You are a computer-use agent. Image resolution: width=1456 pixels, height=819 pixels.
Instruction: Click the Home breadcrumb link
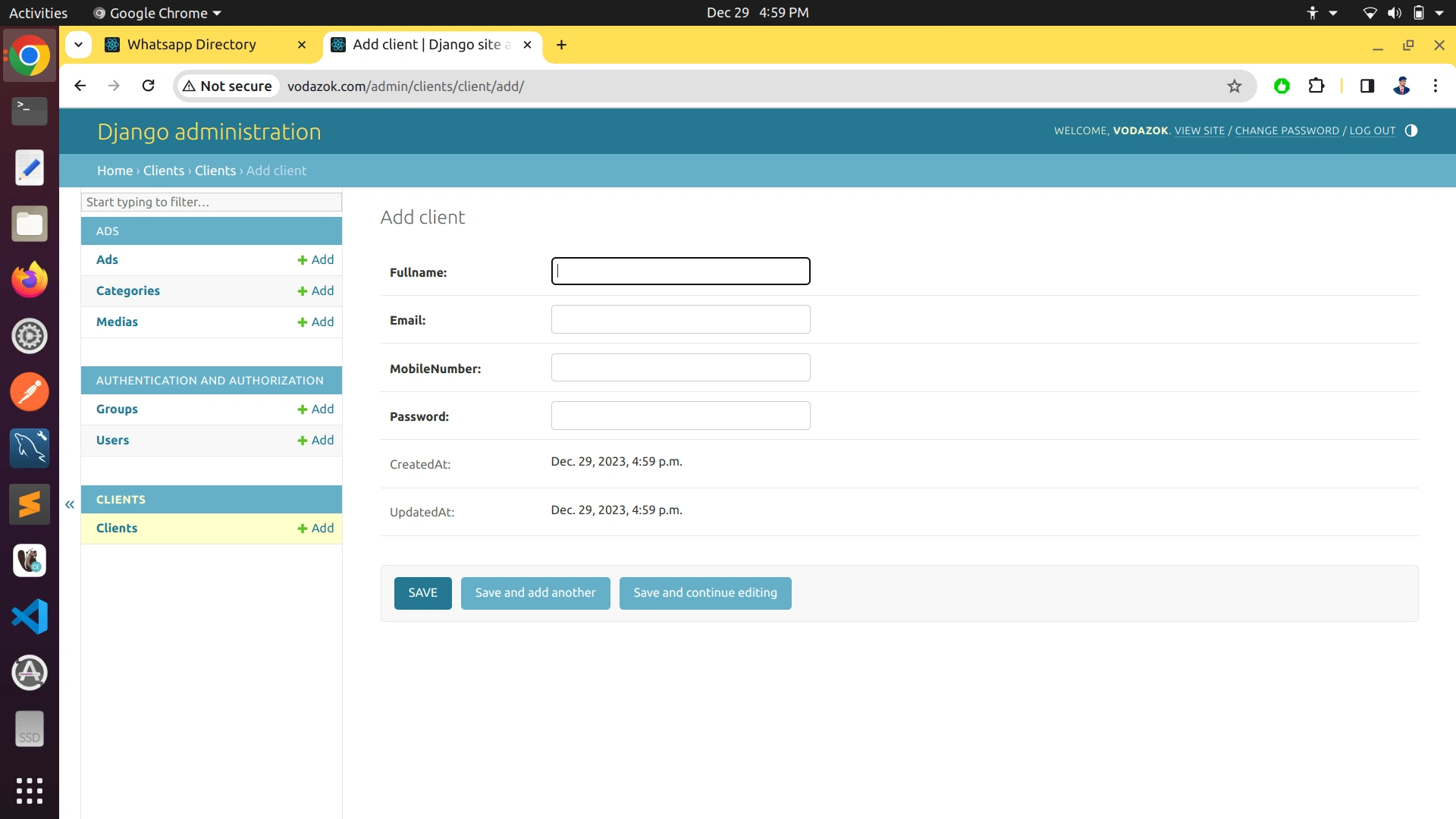click(x=115, y=170)
